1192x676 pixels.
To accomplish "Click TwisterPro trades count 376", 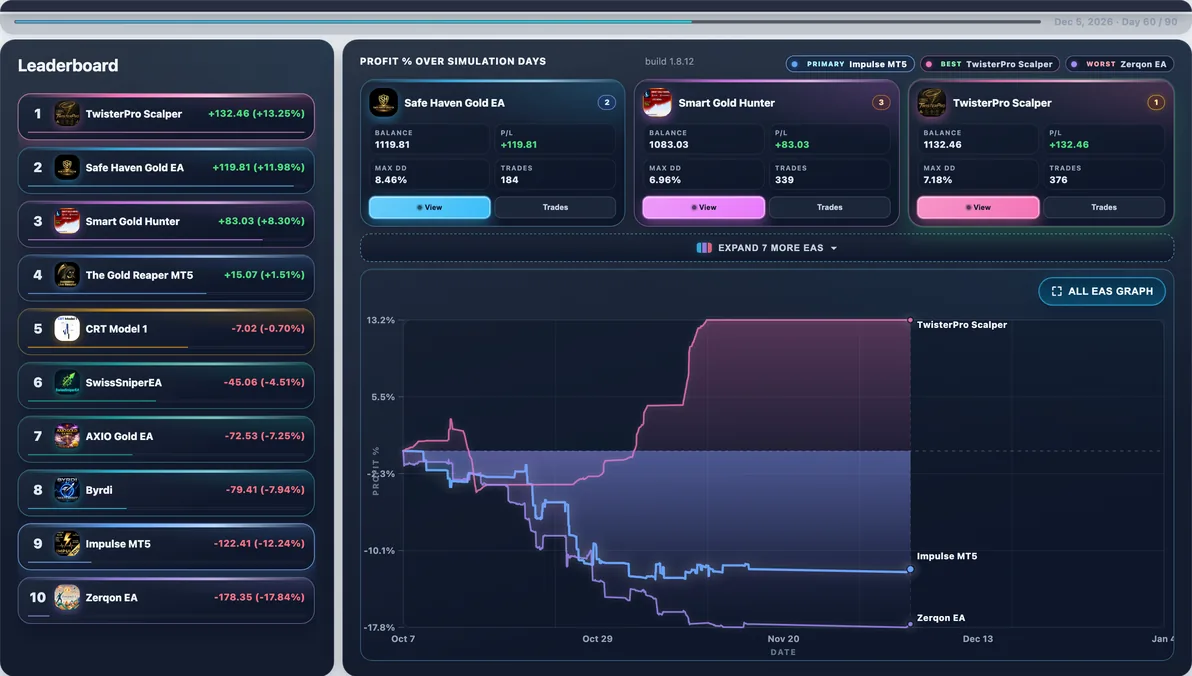I will 1058,180.
